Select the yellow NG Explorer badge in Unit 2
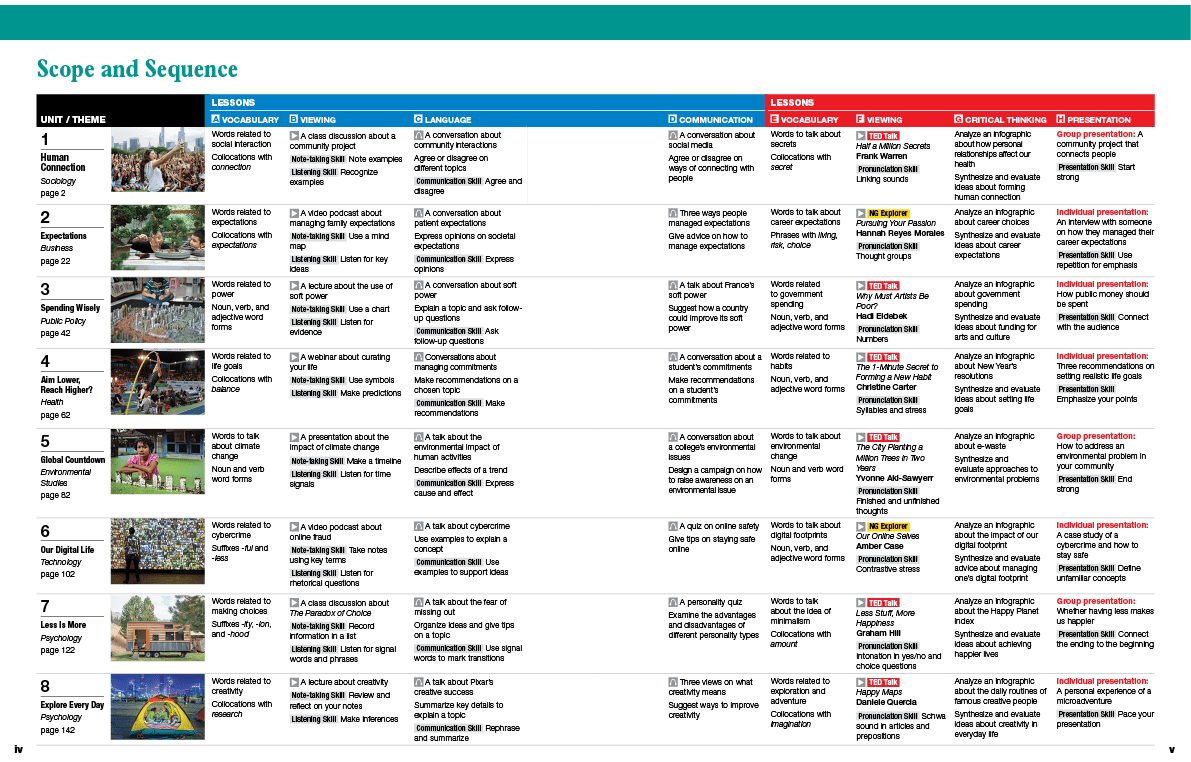Screen dimensions: 1191x762 pos(888,213)
